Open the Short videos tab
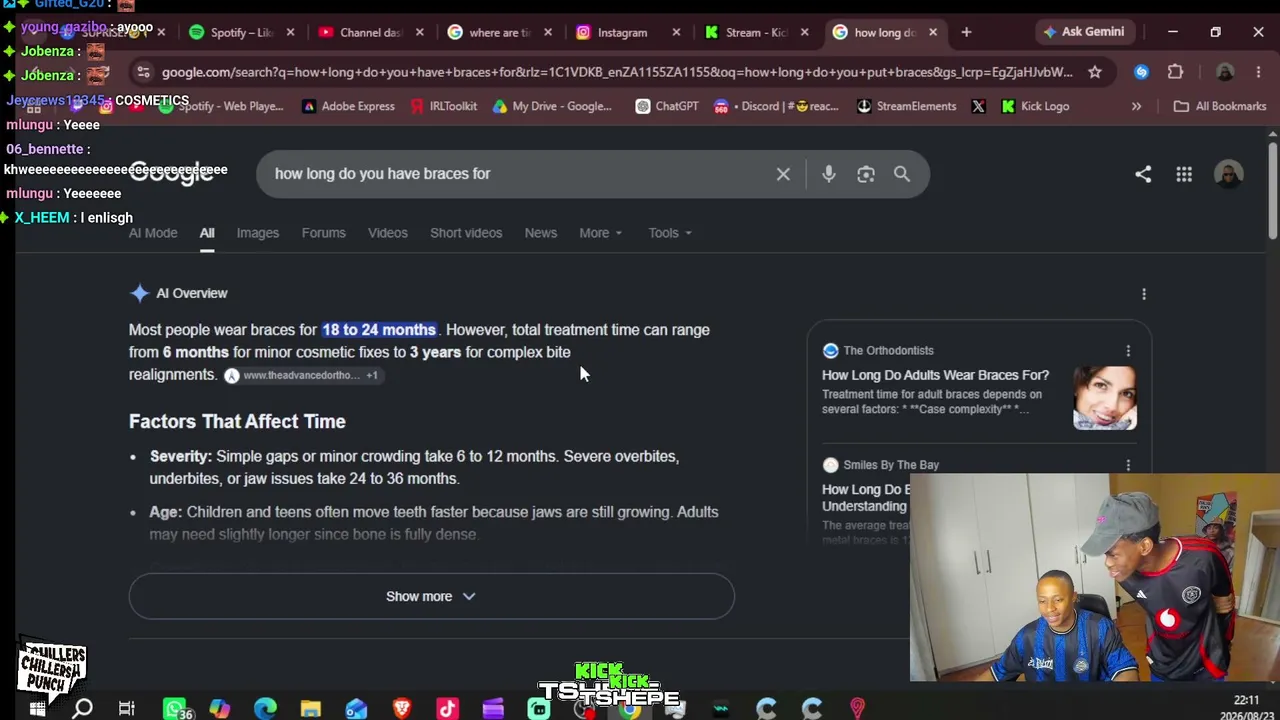The image size is (1280, 720). tap(466, 233)
